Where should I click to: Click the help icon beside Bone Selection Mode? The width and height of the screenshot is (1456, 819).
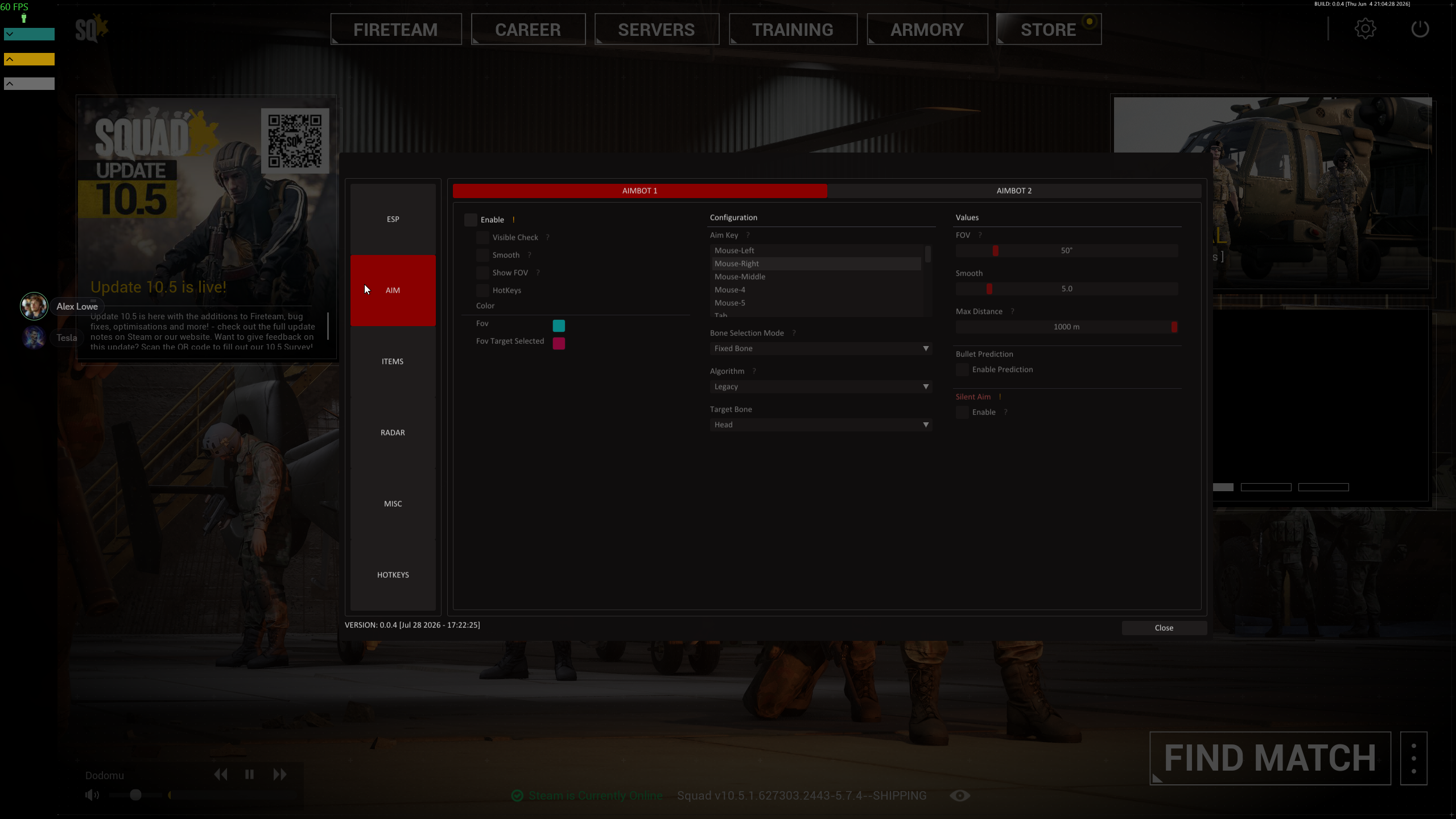pos(794,333)
